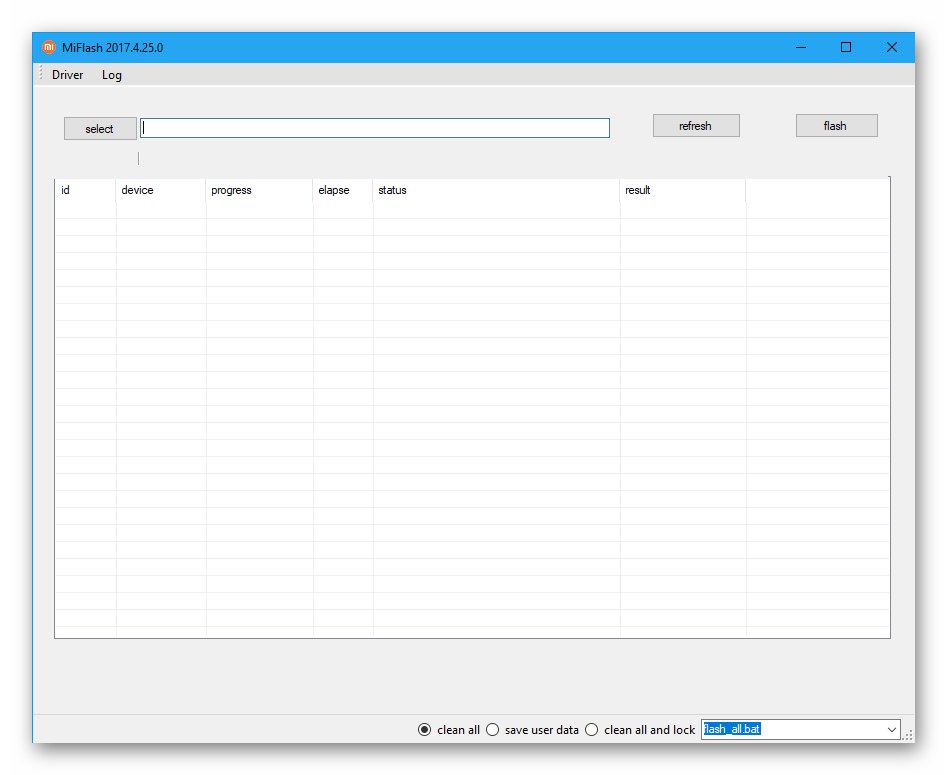Viewport: 947px width, 775px height.
Task: Click the result column header
Action: tap(682, 190)
